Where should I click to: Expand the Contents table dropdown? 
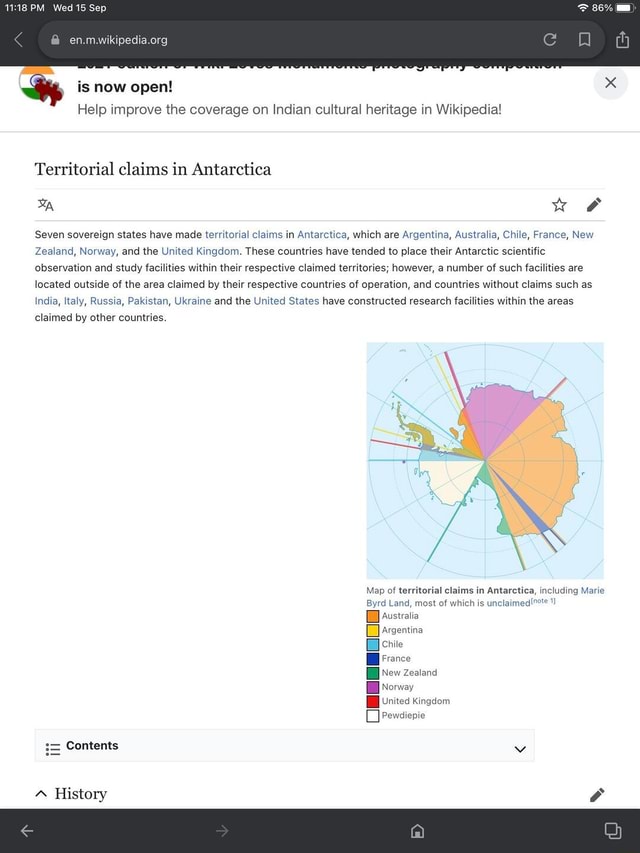click(x=519, y=748)
